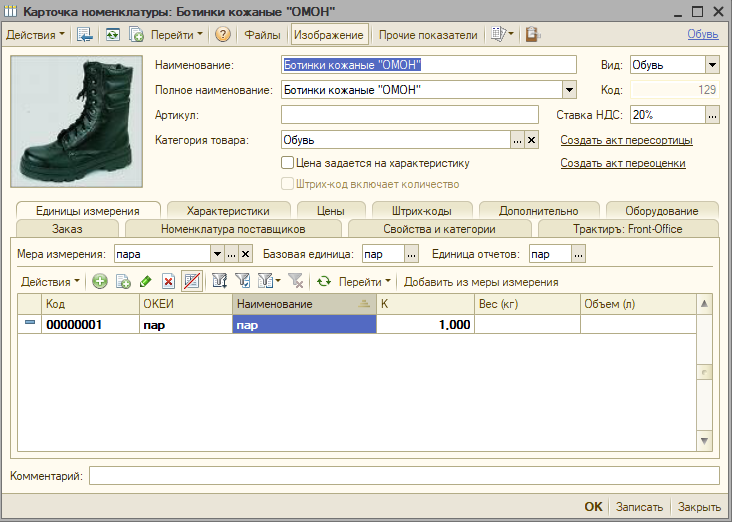Open the Действия menu in main toolbar
This screenshot has width=732, height=522.
click(35, 34)
